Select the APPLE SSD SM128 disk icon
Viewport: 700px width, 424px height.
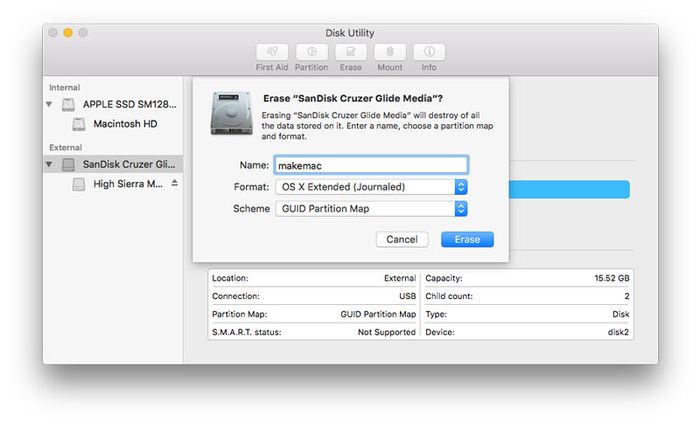68,104
